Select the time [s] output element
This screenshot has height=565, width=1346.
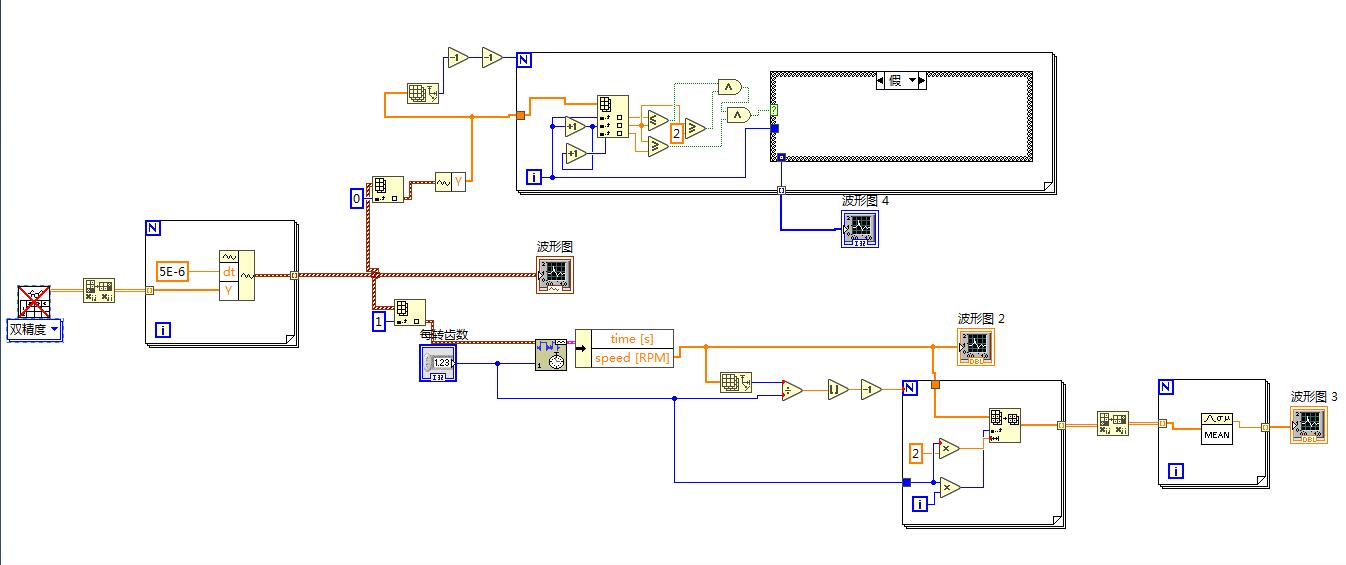(633, 339)
